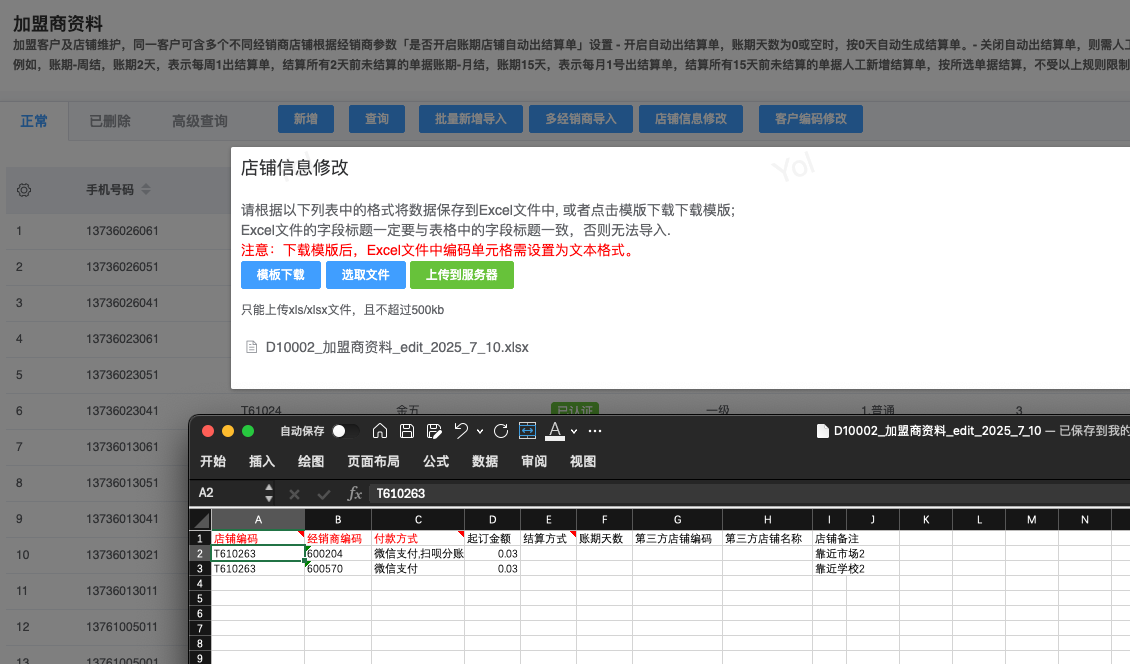Screen dimensions: 1130x664
Task: Click the Name Box stepper arrows
Action: click(269, 493)
